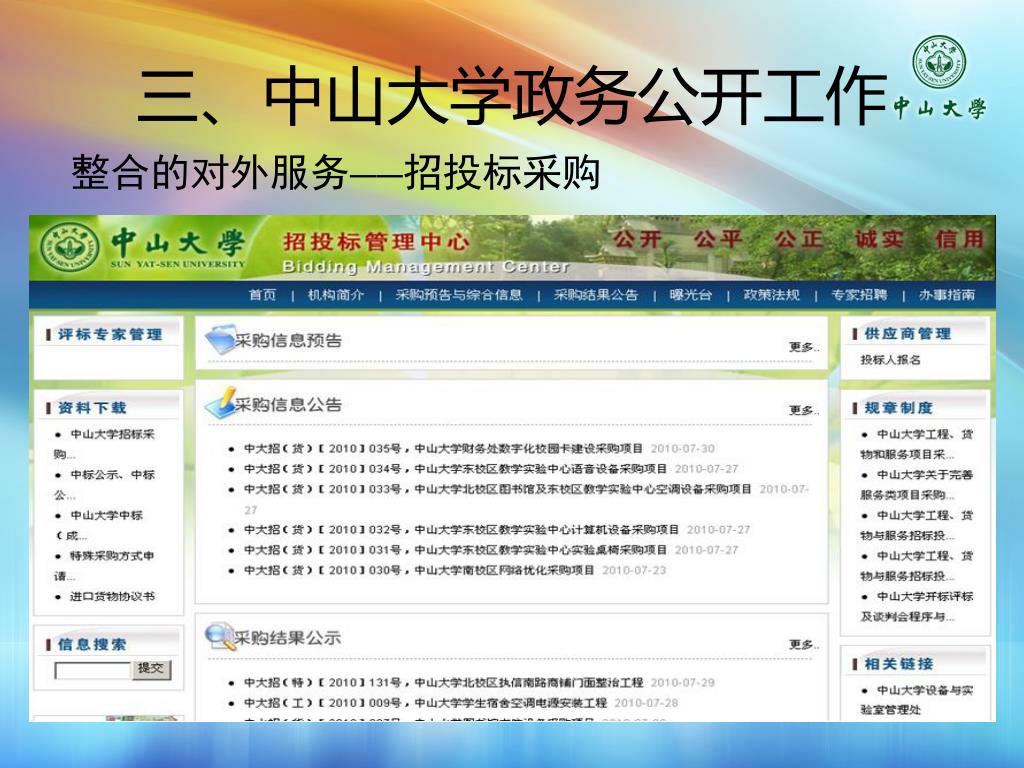Screen dimensions: 1024x768
Task: Open result 131号 执信南路商铺门面整治工程
Action: 443,682
